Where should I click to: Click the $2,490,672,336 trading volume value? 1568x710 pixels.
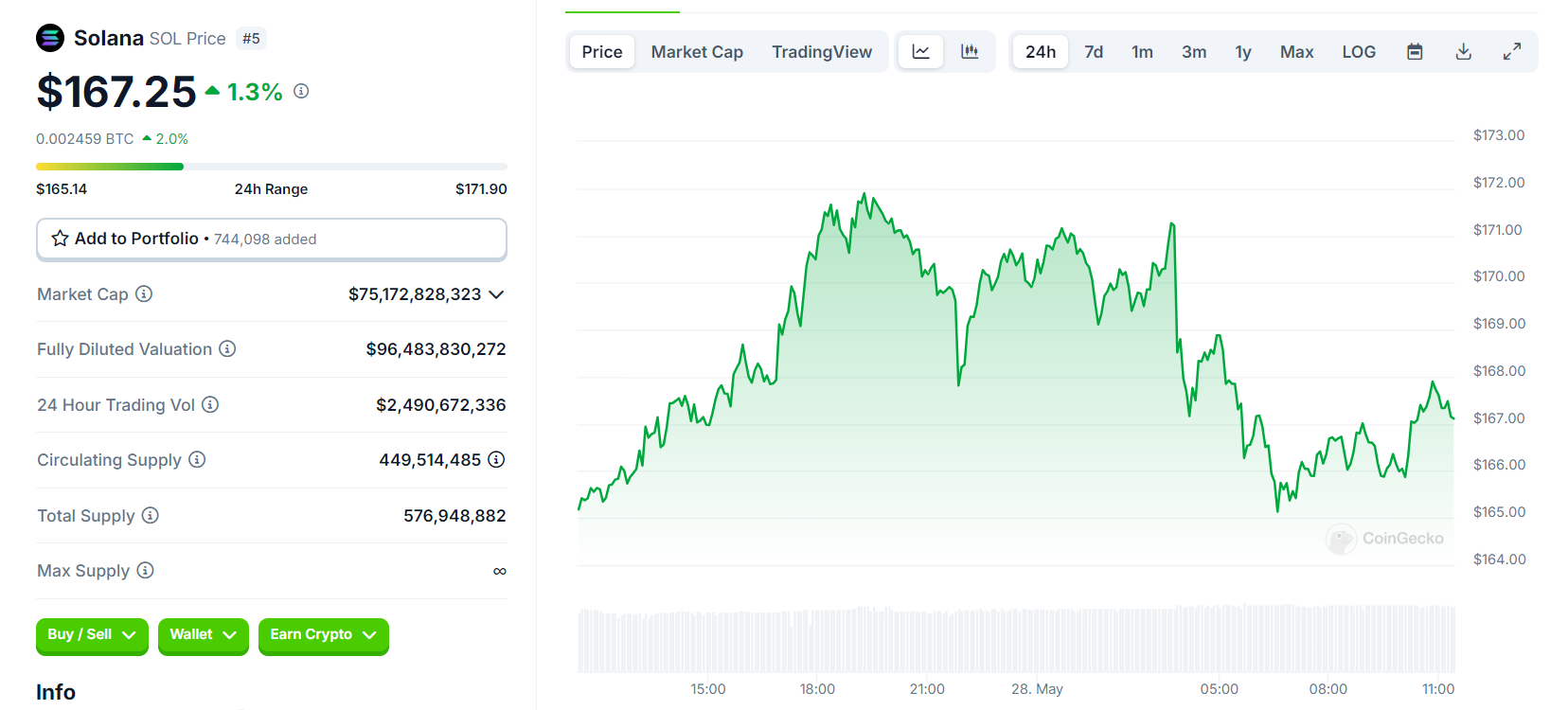pyautogui.click(x=441, y=405)
